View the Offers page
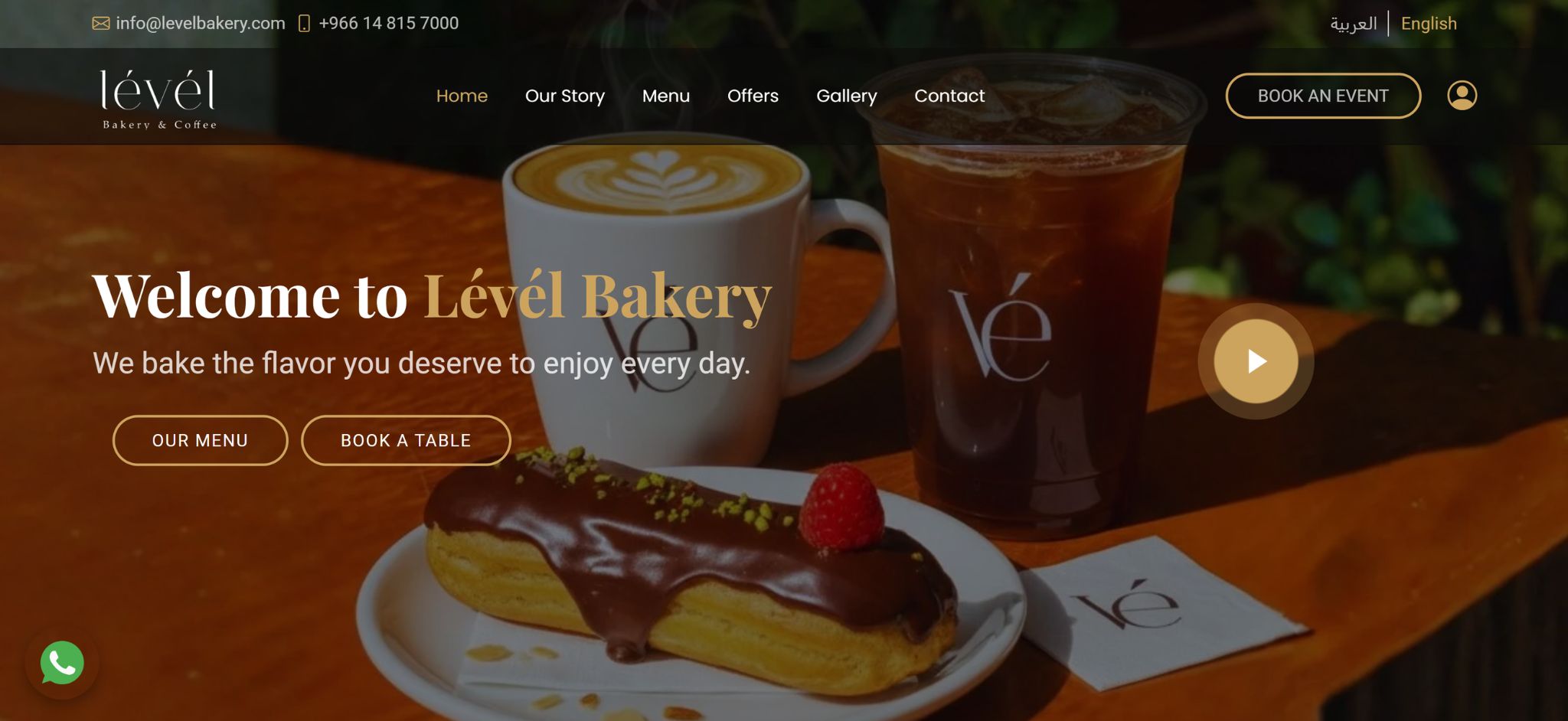This screenshot has height=721, width=1568. (x=753, y=96)
